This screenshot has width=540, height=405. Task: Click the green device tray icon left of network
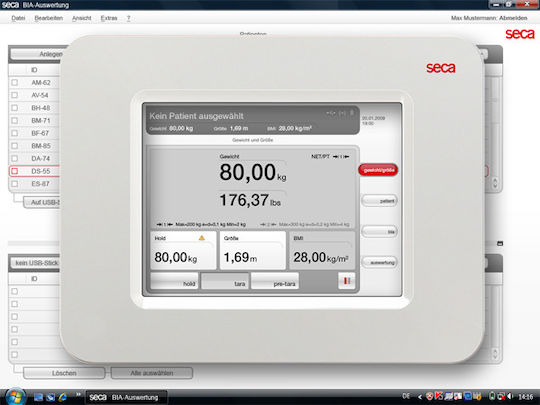click(493, 396)
